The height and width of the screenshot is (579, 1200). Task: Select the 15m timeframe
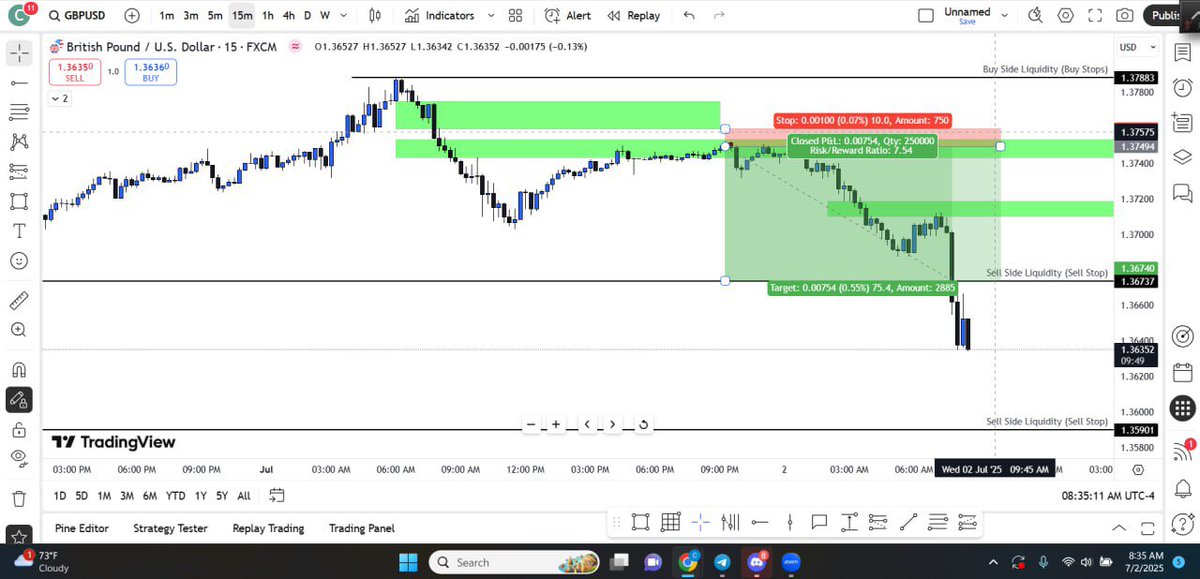point(242,16)
